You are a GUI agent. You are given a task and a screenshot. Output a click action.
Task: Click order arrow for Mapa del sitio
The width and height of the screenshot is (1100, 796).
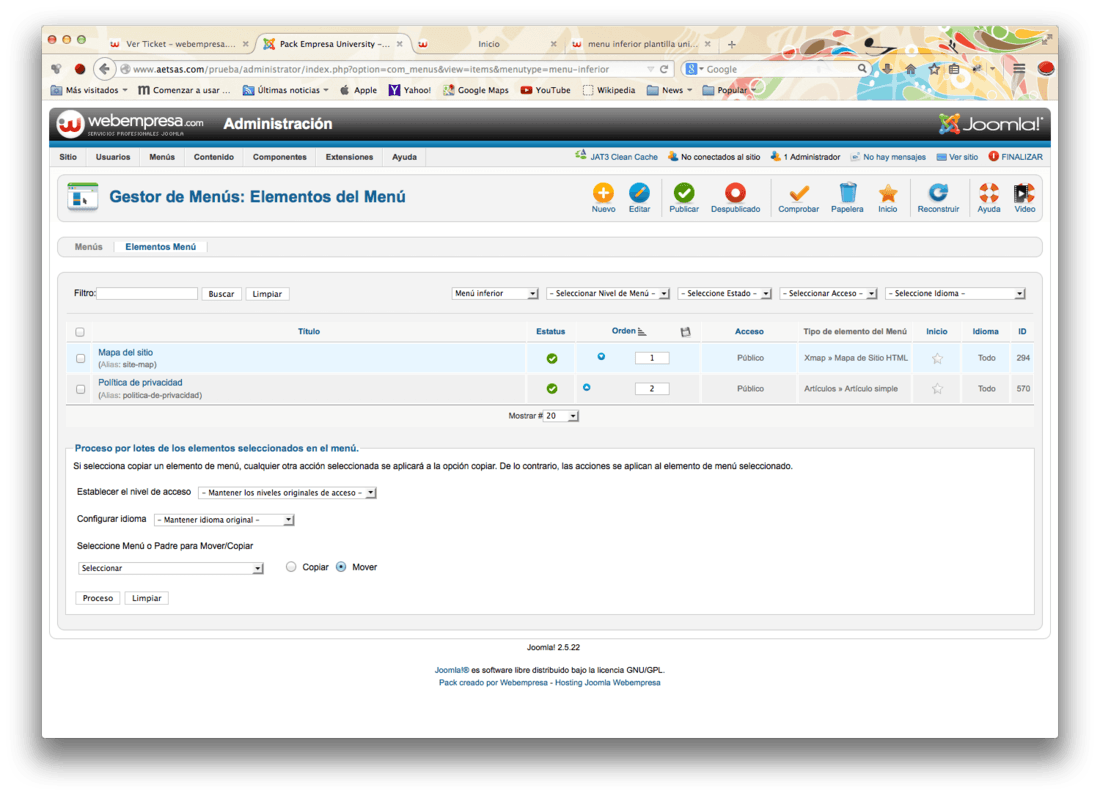601,357
